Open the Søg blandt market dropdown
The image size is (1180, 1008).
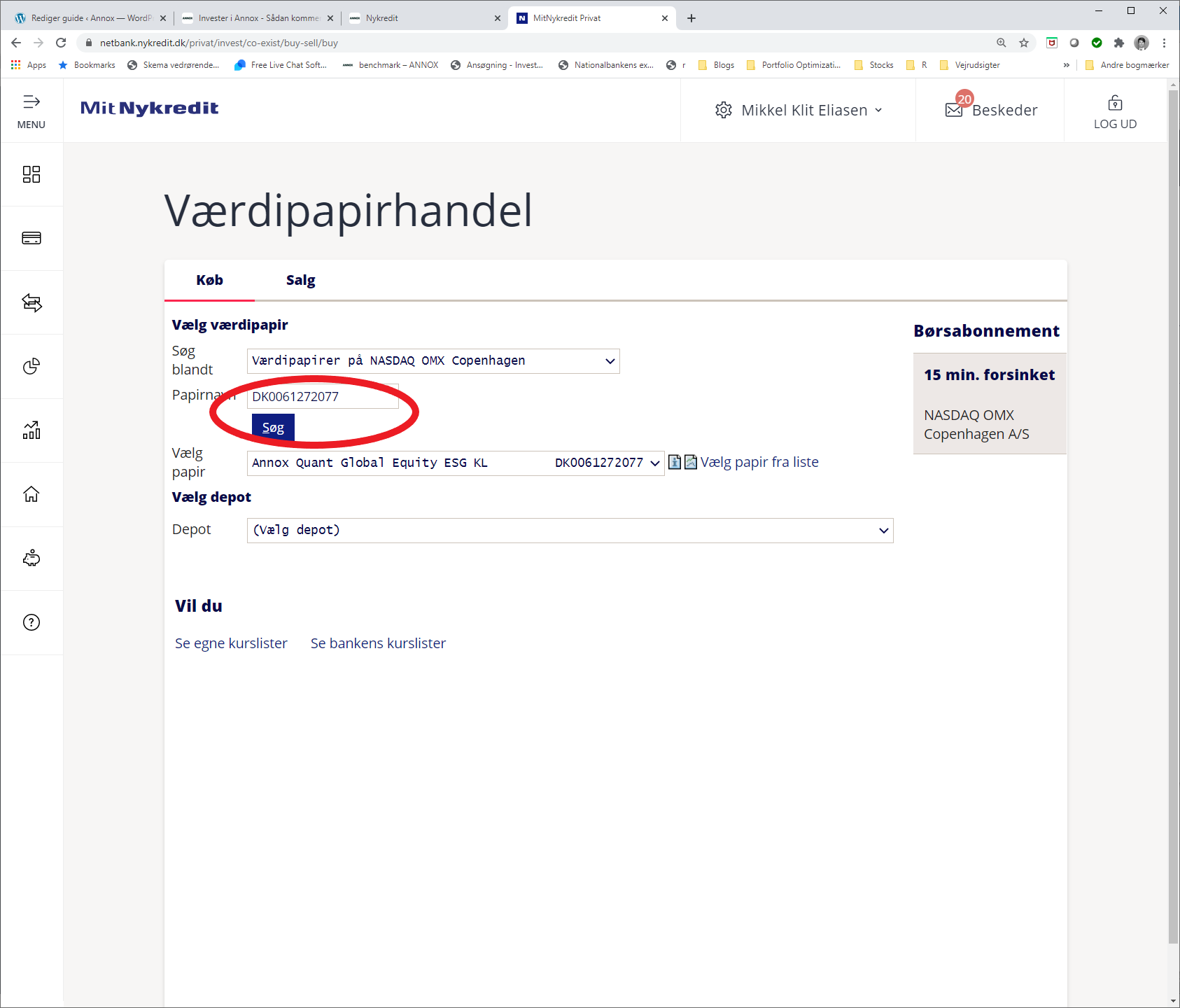point(433,361)
